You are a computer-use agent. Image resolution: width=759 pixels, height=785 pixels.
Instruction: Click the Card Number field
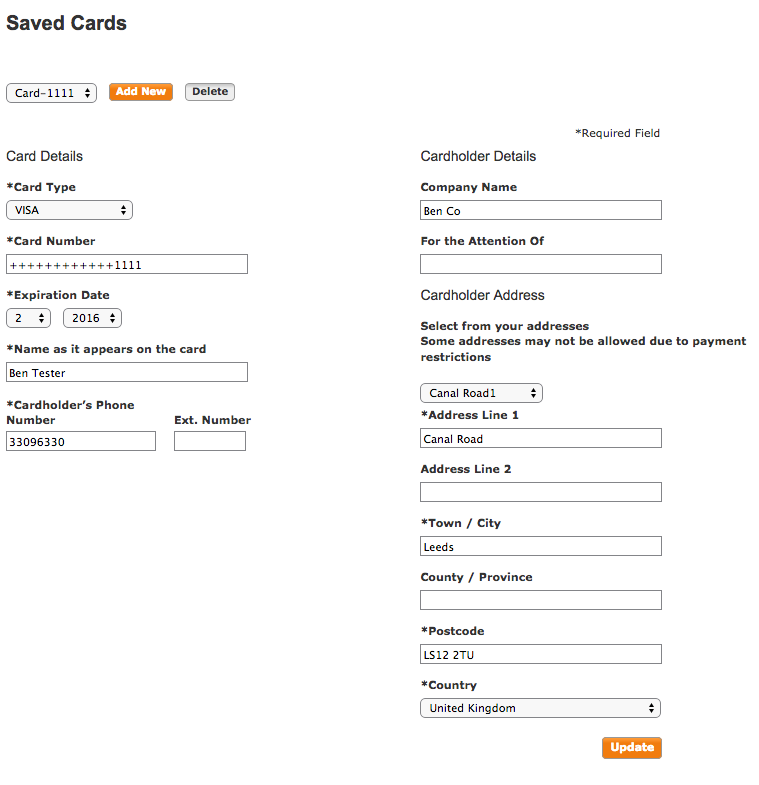click(x=127, y=264)
